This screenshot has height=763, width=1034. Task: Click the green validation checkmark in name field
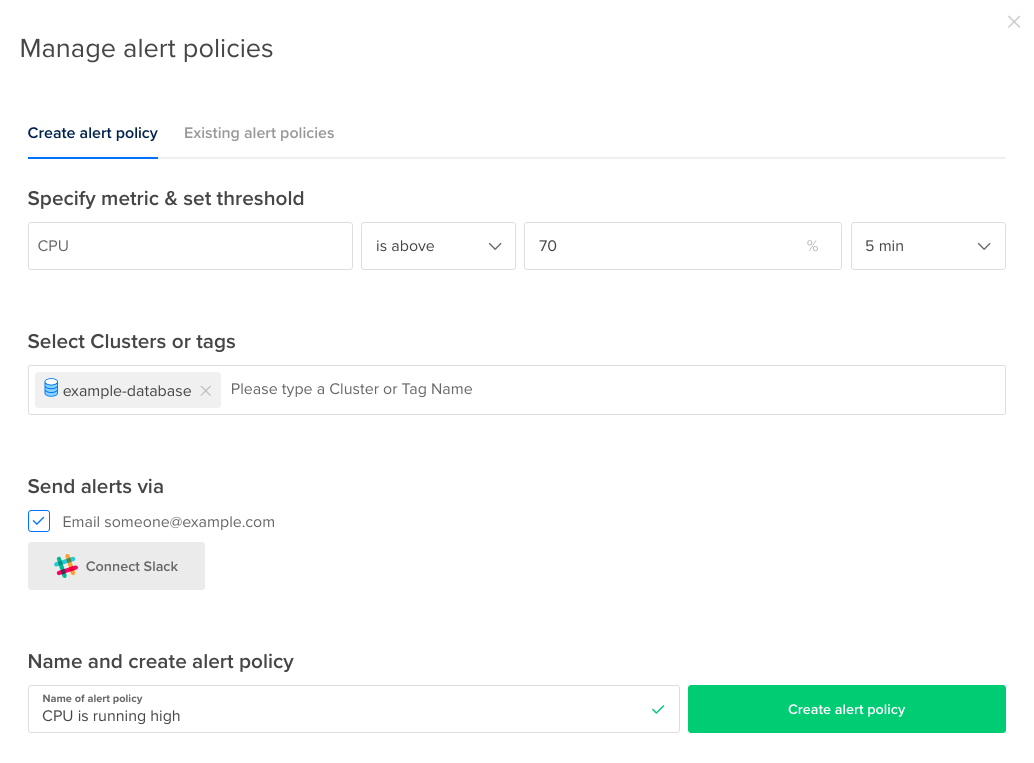(657, 709)
